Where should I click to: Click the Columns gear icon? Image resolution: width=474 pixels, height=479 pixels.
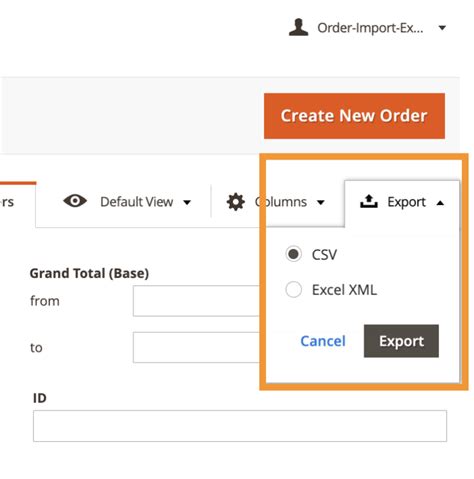[236, 202]
